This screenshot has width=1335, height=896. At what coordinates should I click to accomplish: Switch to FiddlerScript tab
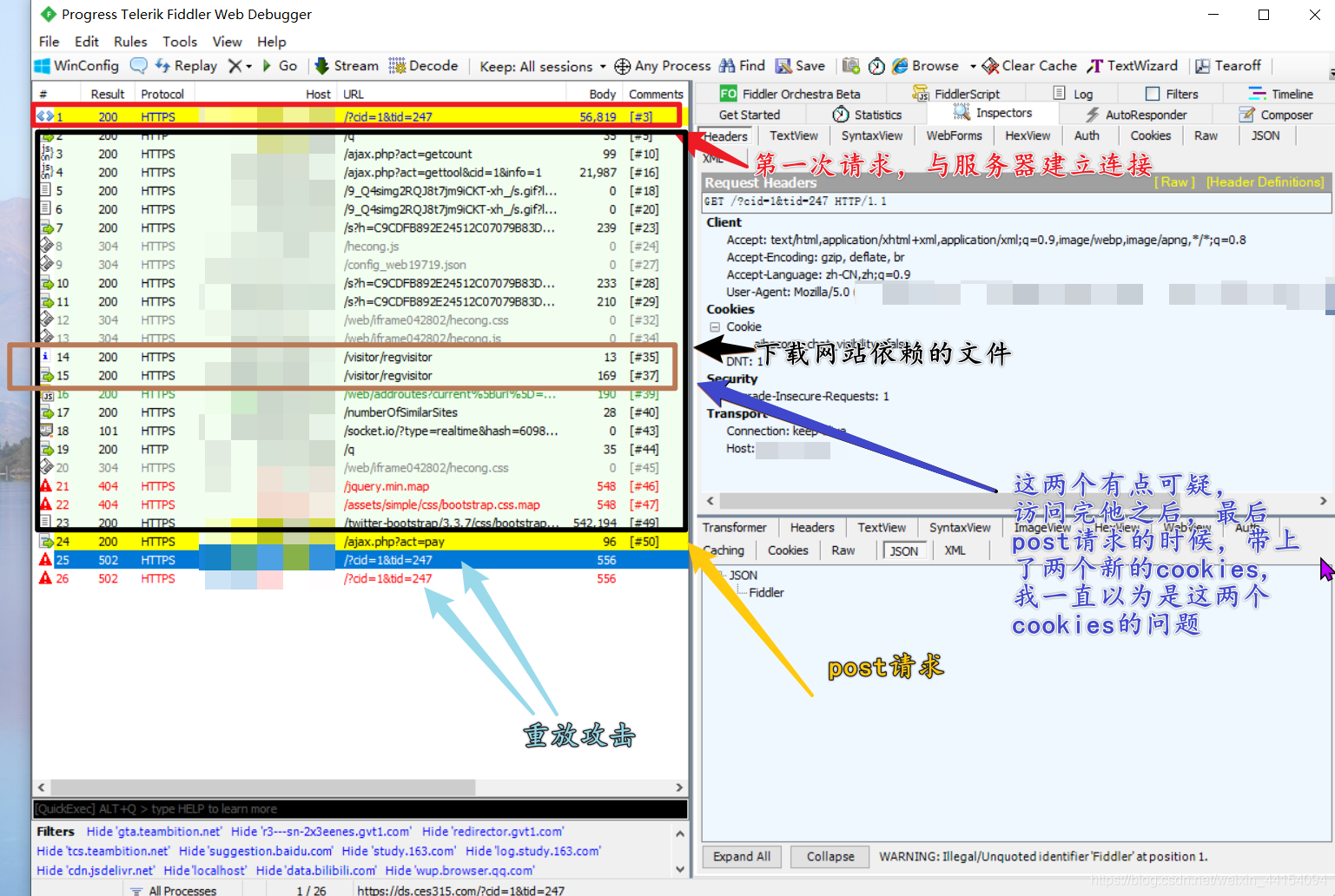[956, 94]
